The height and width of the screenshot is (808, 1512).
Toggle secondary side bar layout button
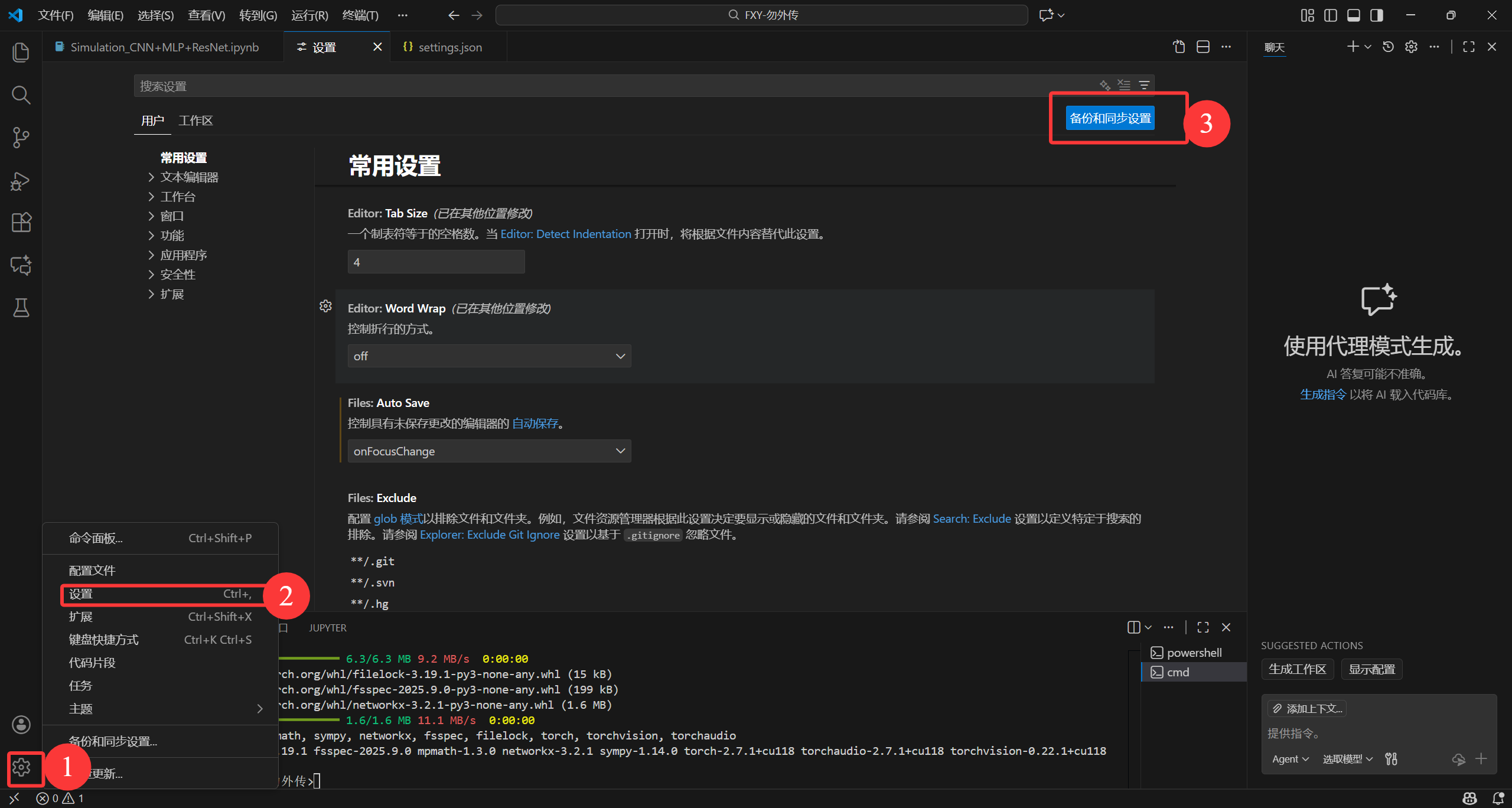coord(1377,15)
